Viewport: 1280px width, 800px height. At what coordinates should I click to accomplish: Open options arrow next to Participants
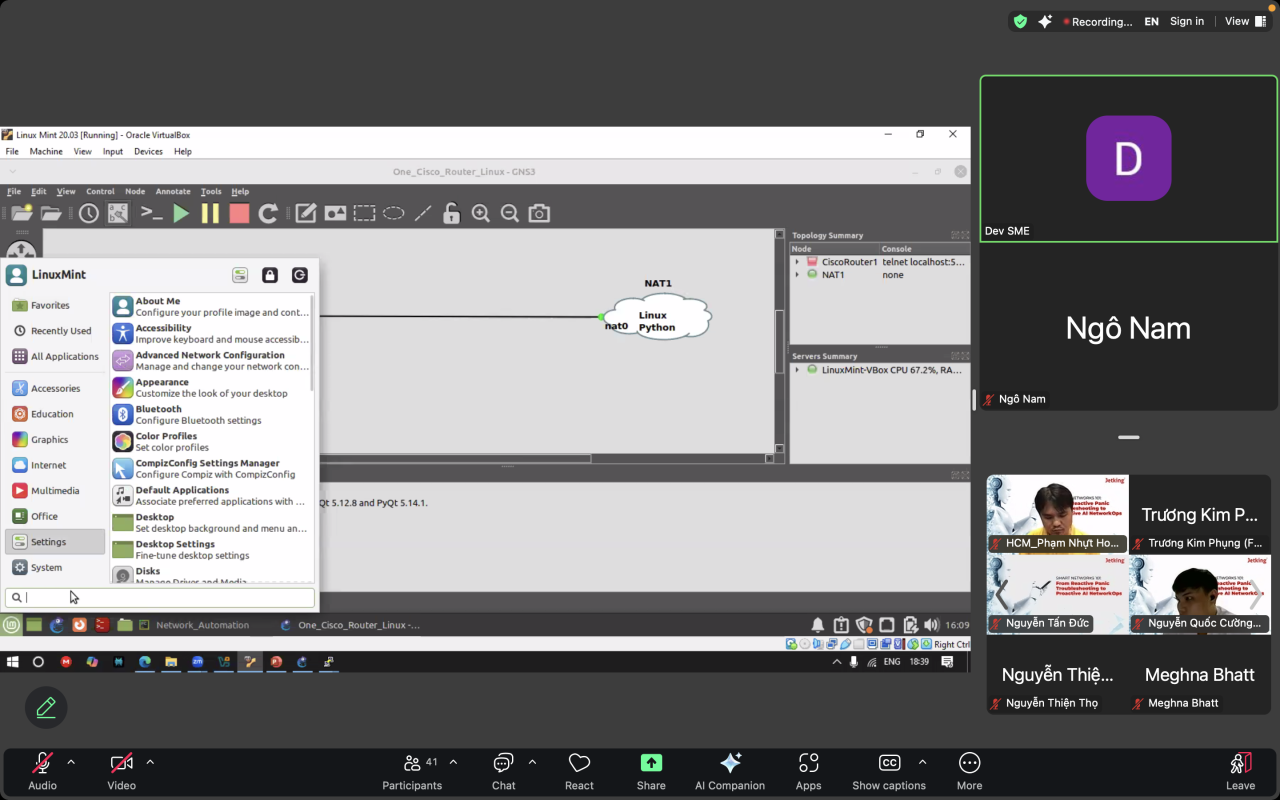coord(453,762)
